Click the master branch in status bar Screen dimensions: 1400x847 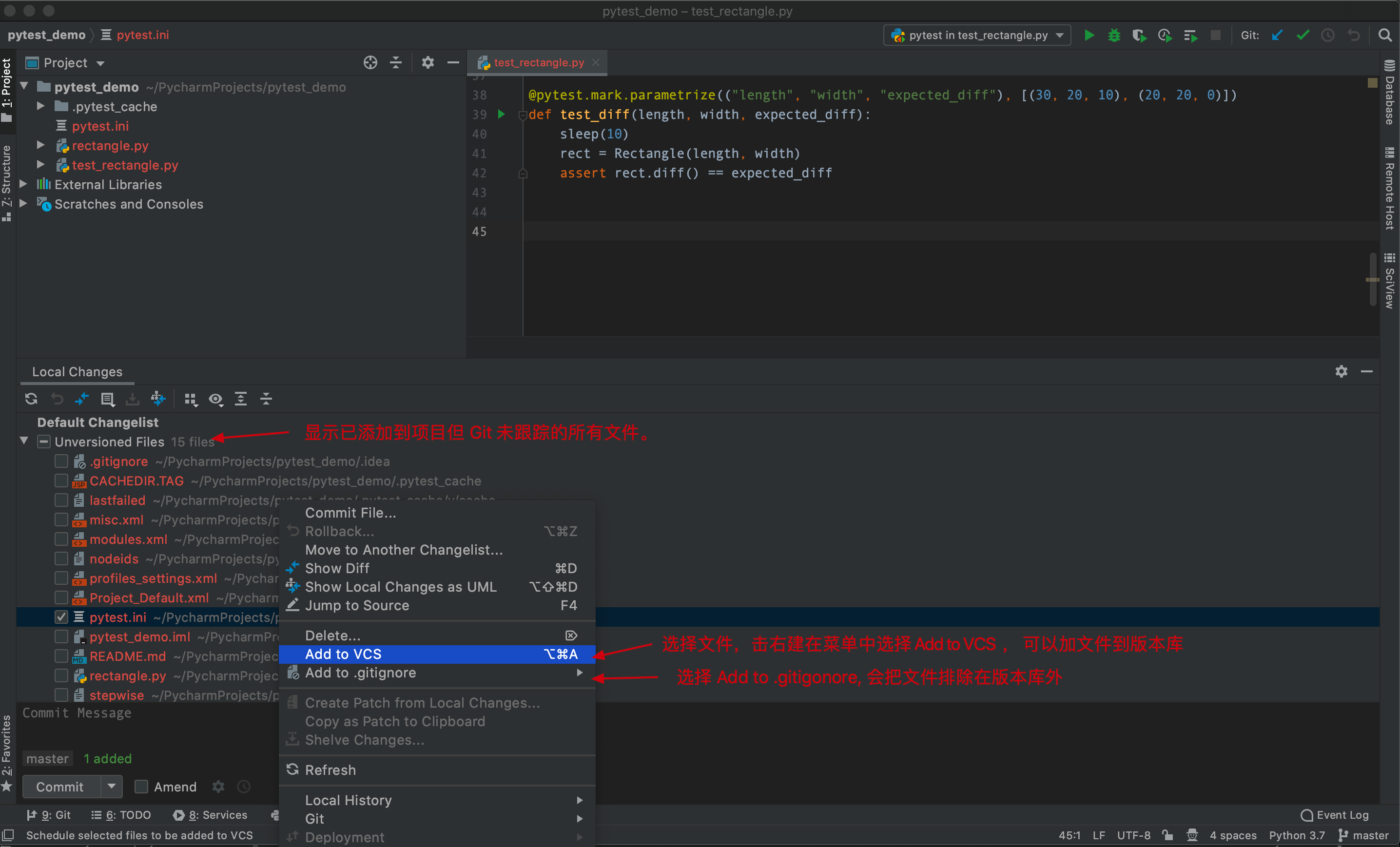(1363, 835)
